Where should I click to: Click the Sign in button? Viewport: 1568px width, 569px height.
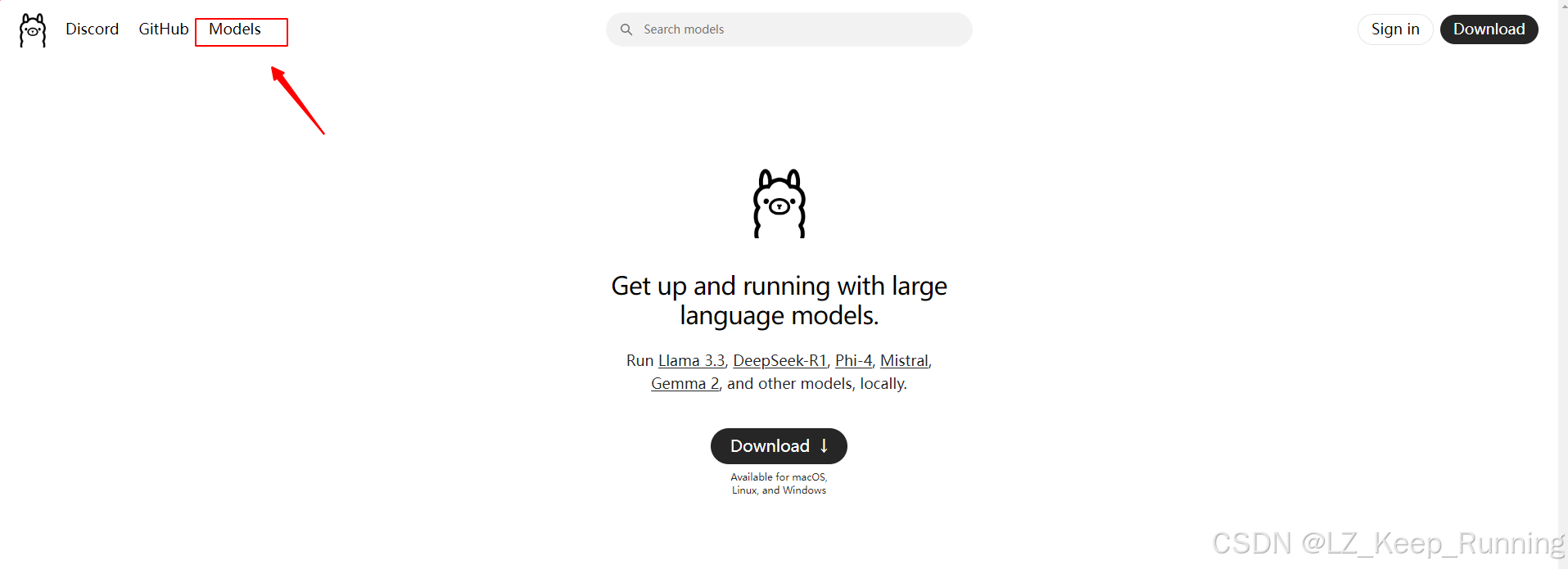[1395, 29]
